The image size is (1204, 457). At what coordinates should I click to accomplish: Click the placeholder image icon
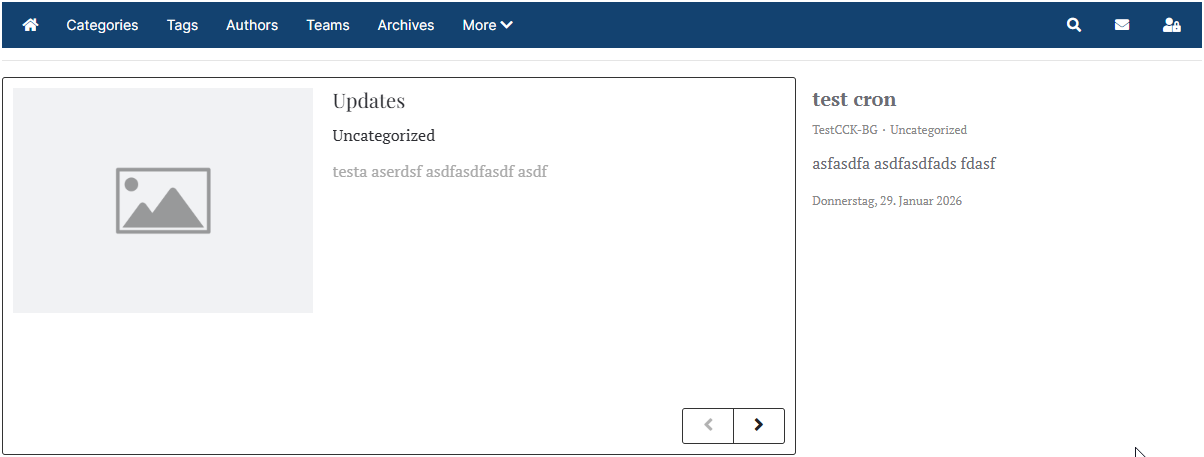(163, 200)
